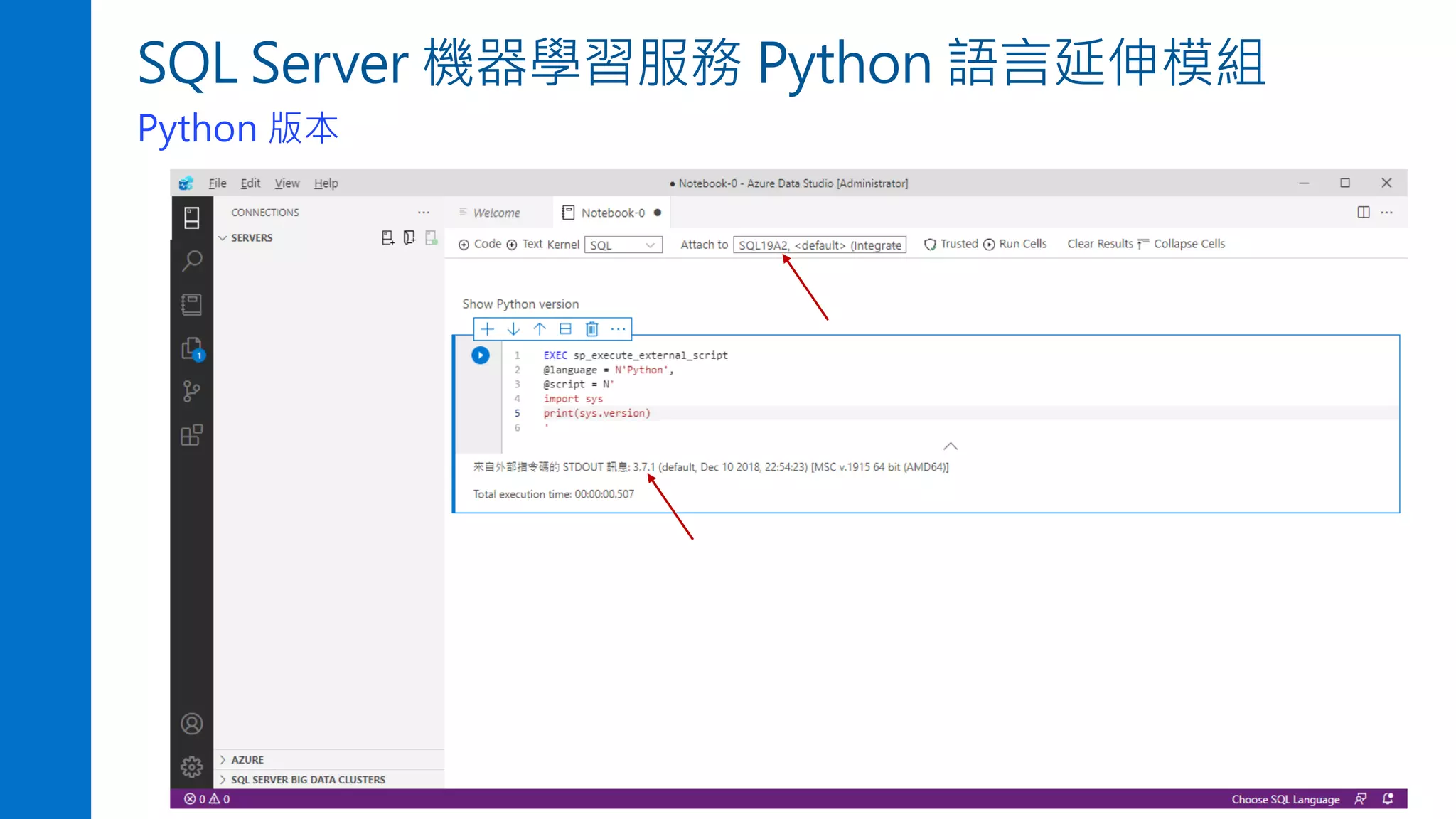Click the Azure Data Studio app logo

[186, 183]
